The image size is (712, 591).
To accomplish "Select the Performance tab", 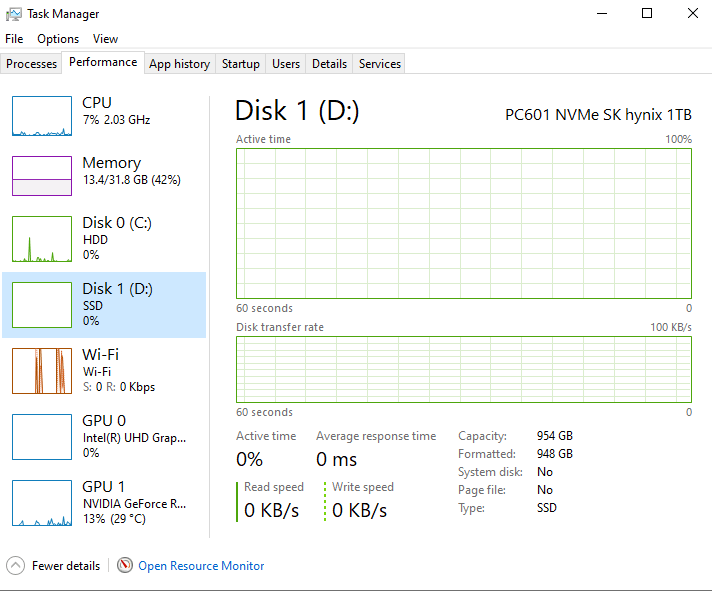I will pyautogui.click(x=103, y=62).
